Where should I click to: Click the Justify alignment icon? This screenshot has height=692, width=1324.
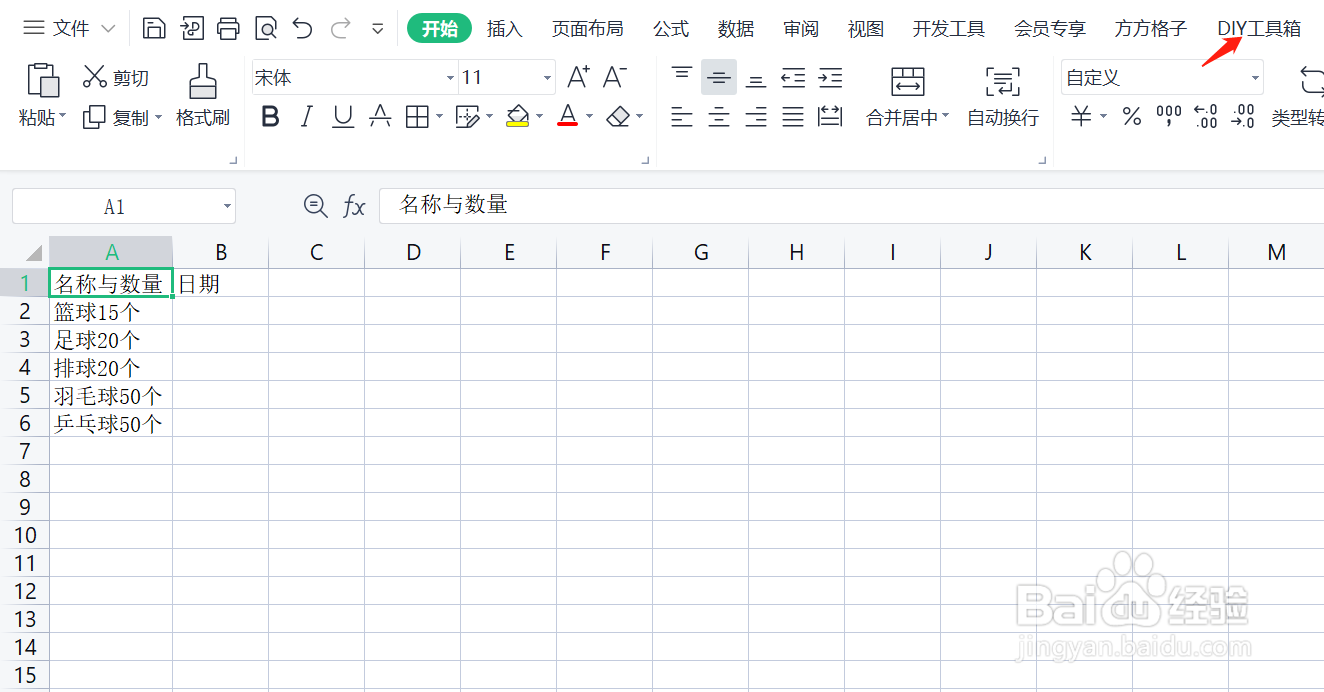793,118
